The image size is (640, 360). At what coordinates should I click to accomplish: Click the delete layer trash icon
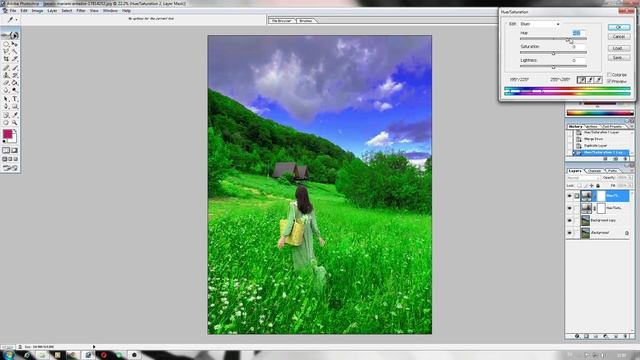(x=626, y=336)
